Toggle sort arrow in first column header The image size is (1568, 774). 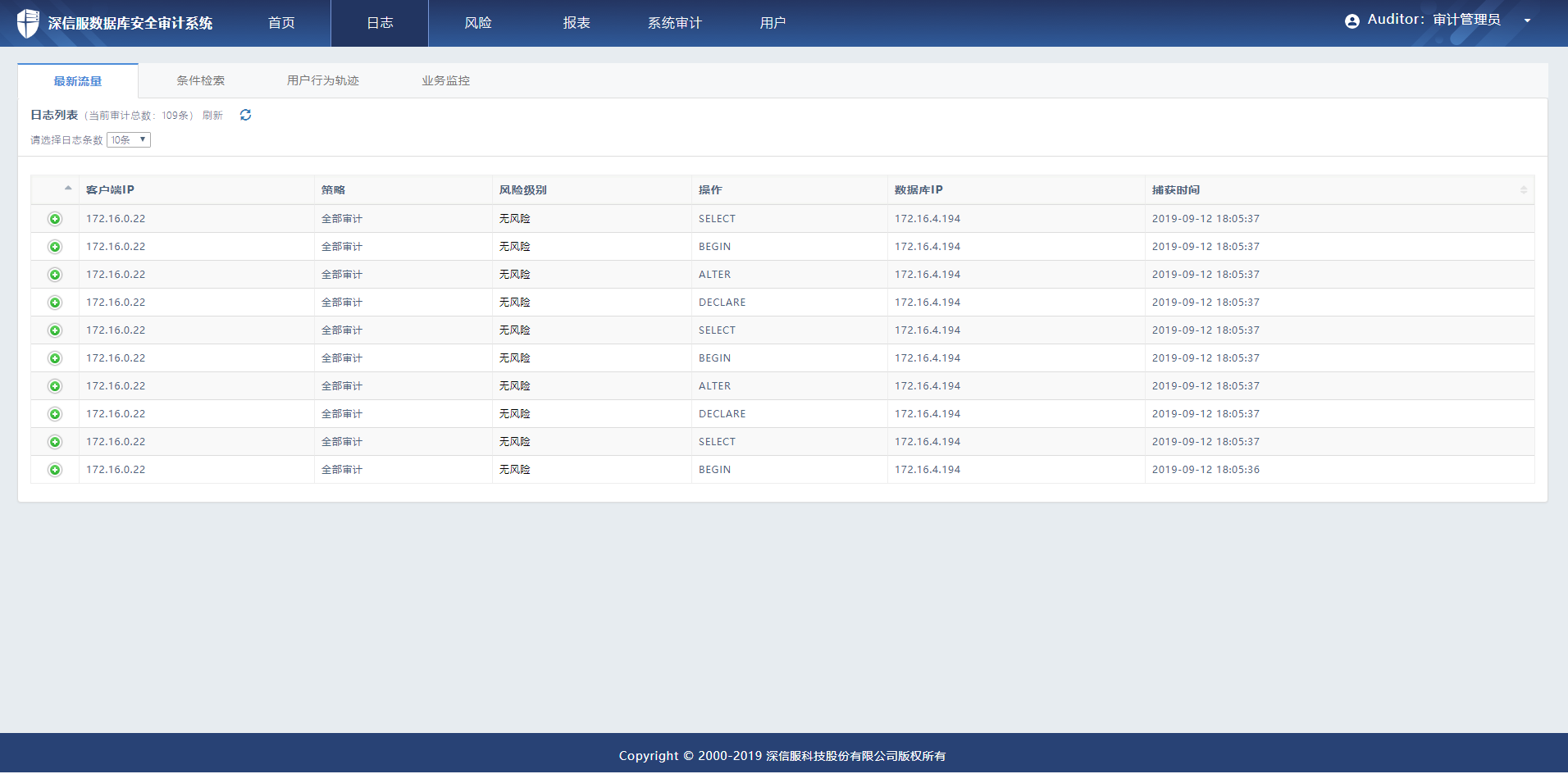pos(67,189)
